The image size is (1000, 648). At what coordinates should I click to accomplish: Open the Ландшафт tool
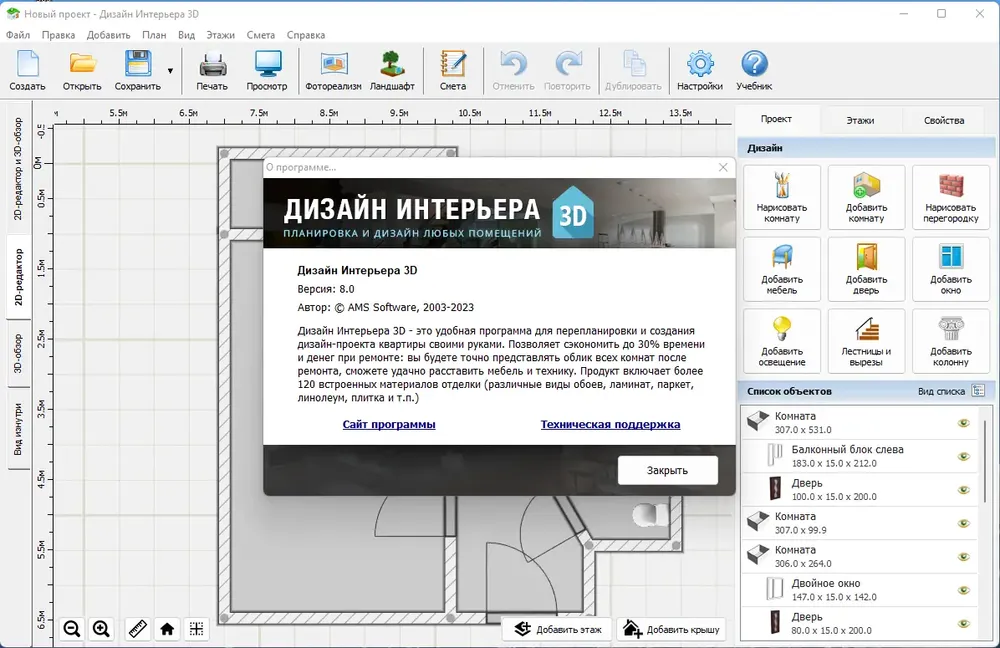point(392,71)
